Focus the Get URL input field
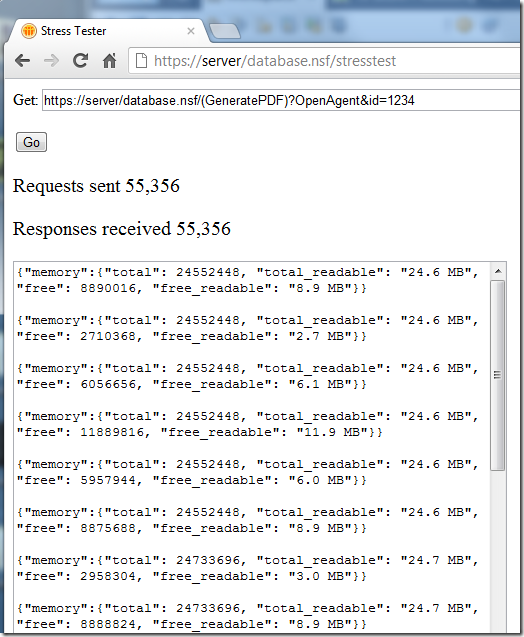The image size is (524, 637). coord(281,100)
